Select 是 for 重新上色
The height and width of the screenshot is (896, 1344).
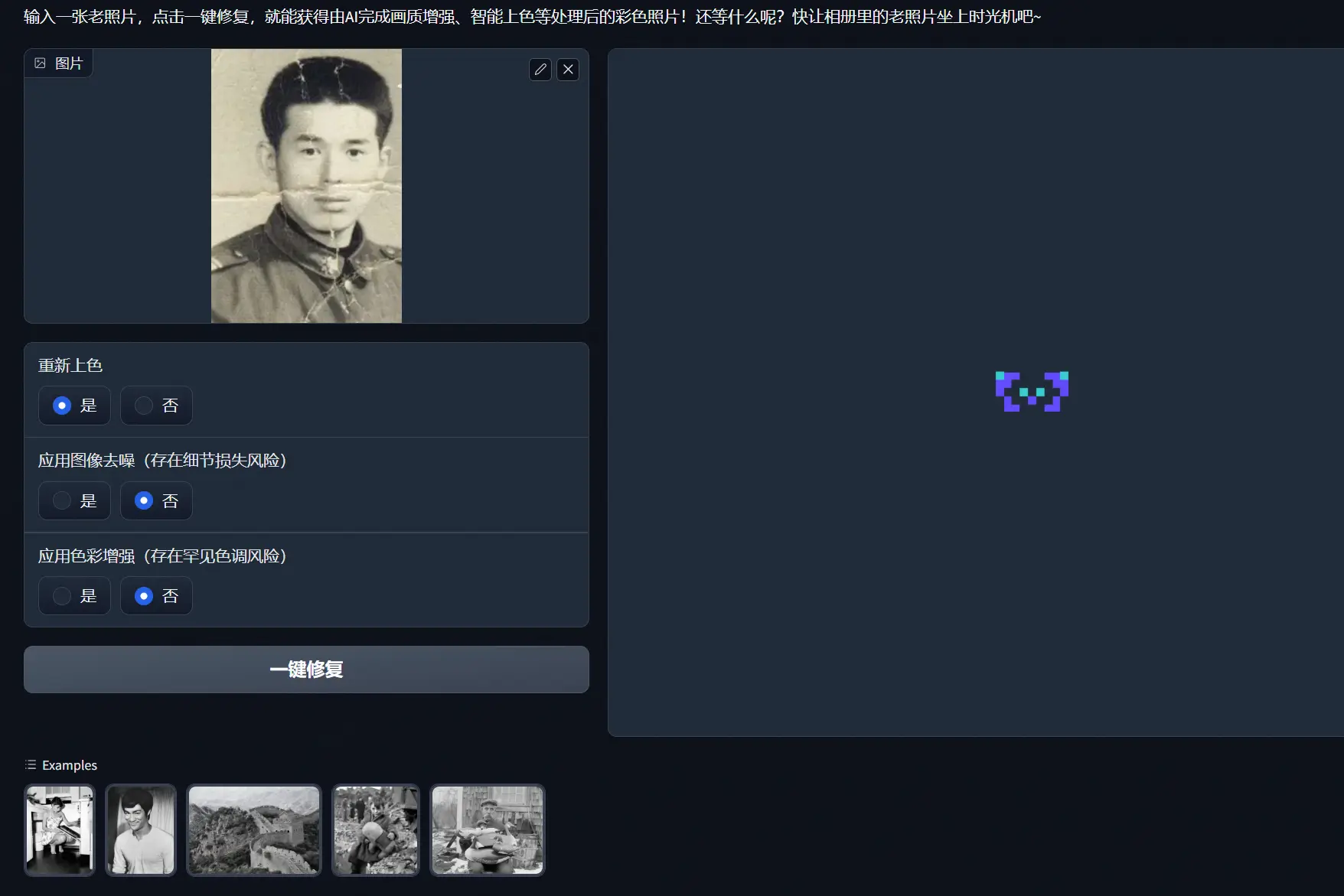(x=62, y=406)
